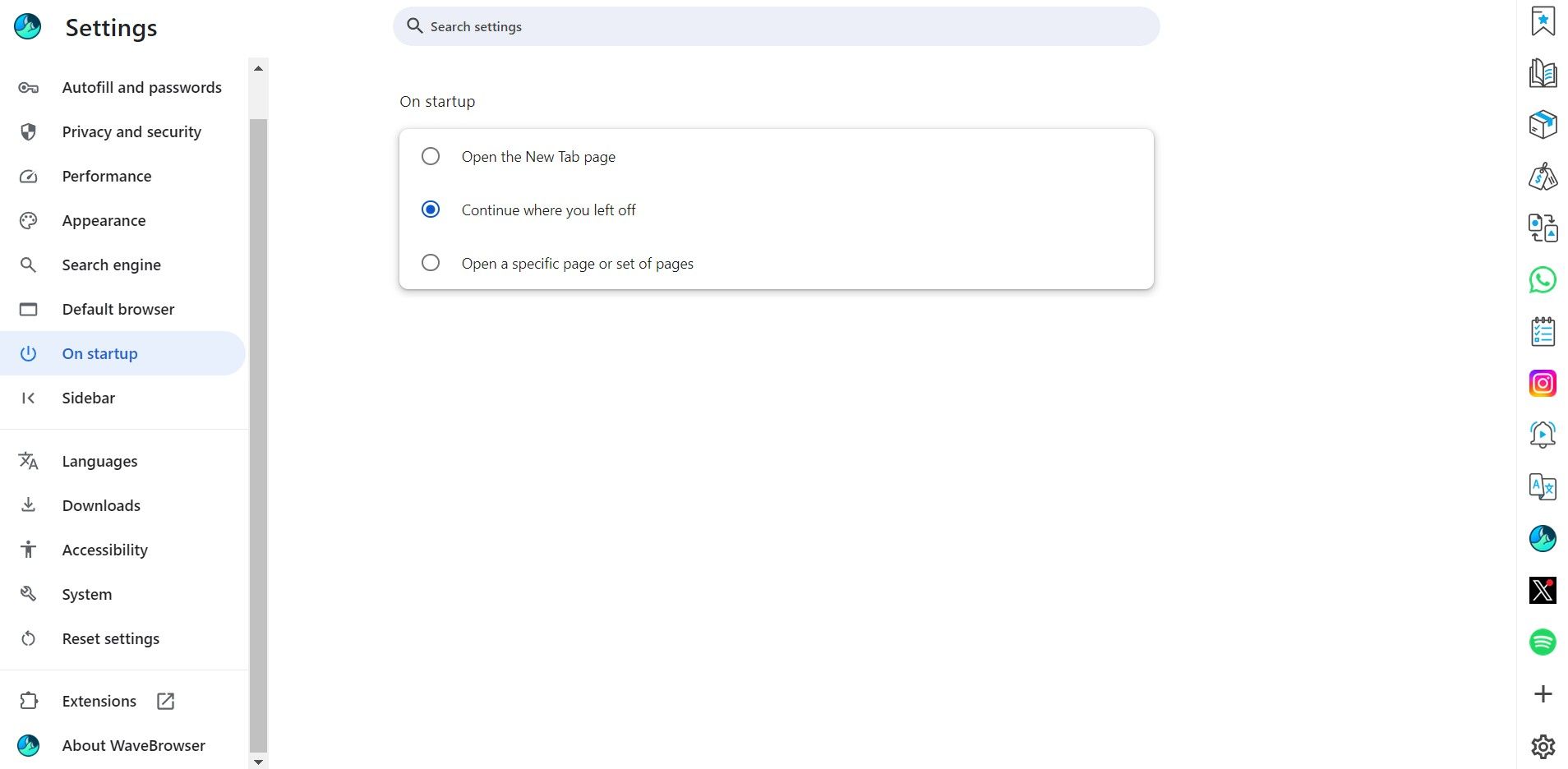Open the translate tool icon
Screen dimensions: 1568x769
(x=1543, y=486)
